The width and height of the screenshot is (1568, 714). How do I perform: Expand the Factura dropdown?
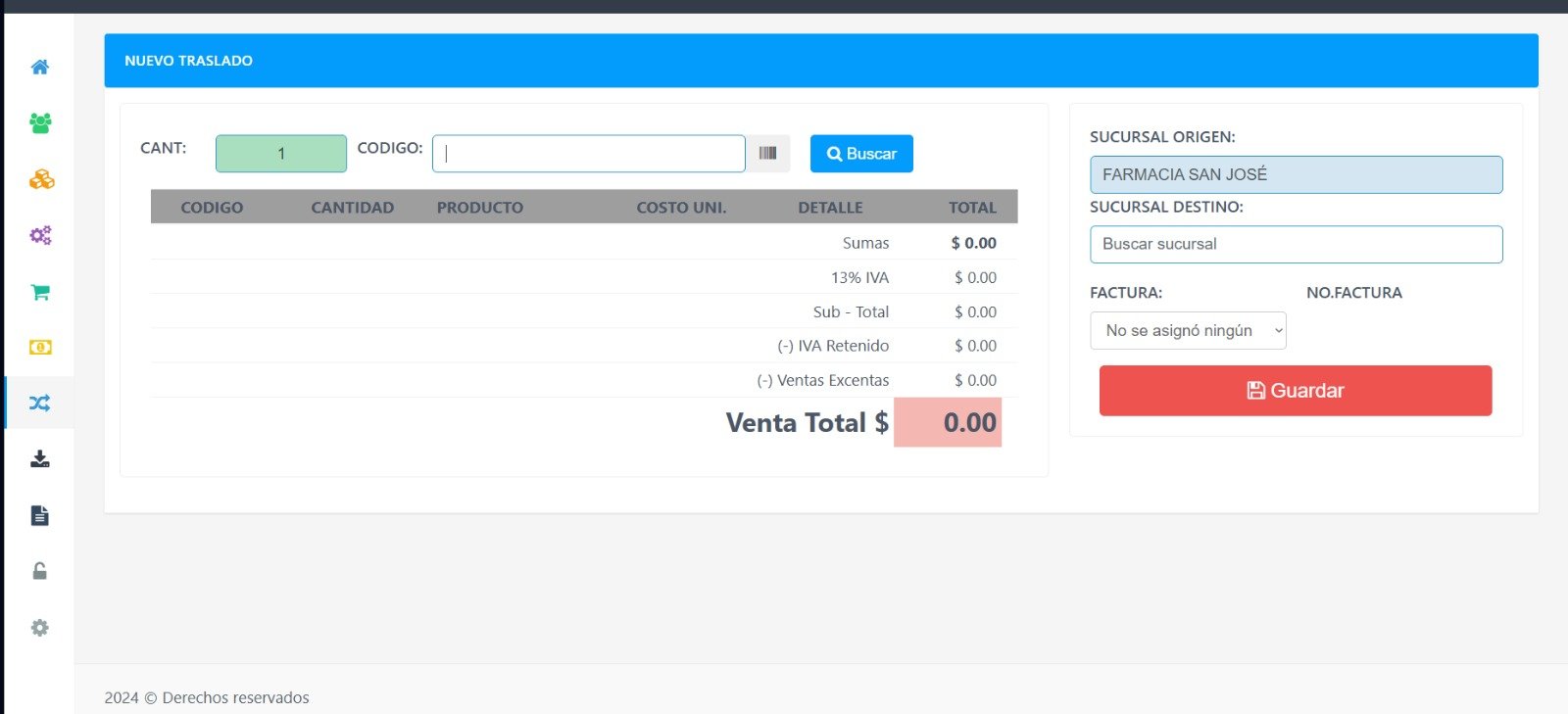point(1188,331)
